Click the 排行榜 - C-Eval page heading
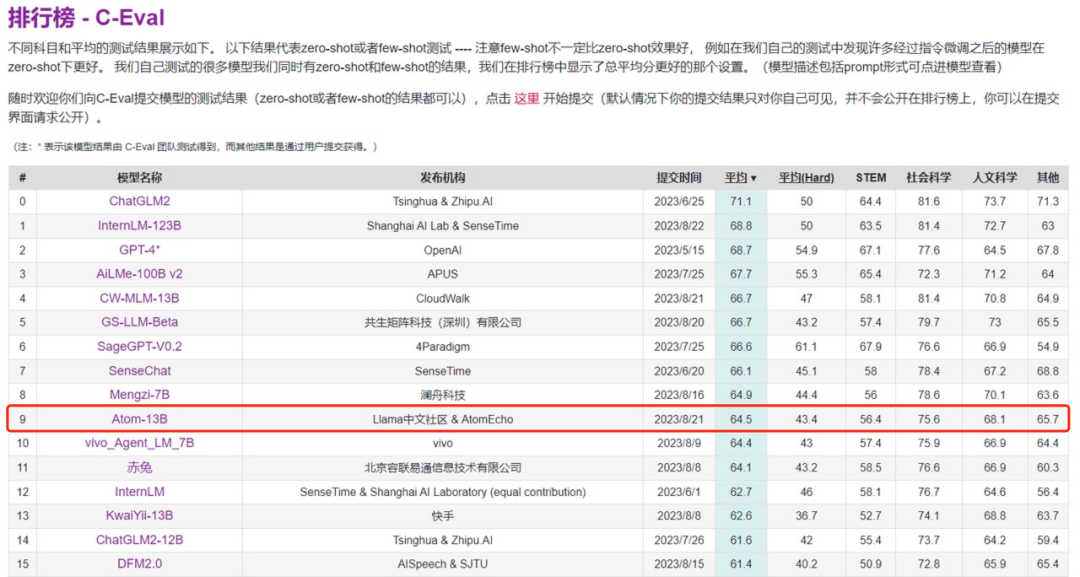The width and height of the screenshot is (1080, 577). click(86, 17)
